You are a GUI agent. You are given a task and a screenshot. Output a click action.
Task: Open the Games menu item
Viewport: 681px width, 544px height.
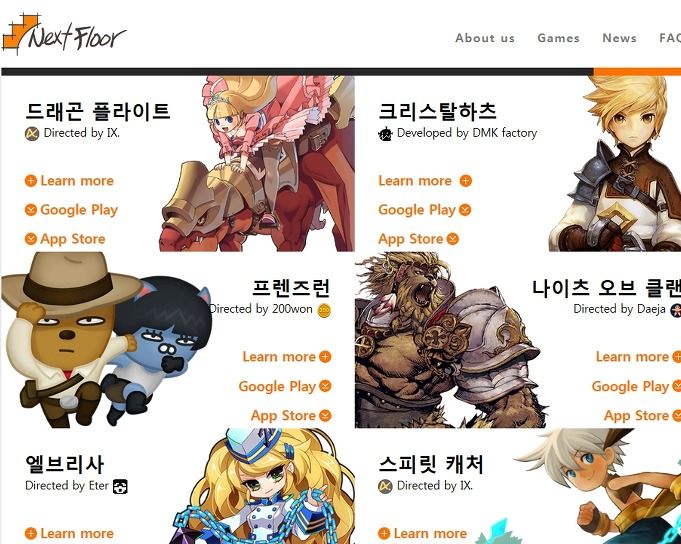(x=559, y=38)
